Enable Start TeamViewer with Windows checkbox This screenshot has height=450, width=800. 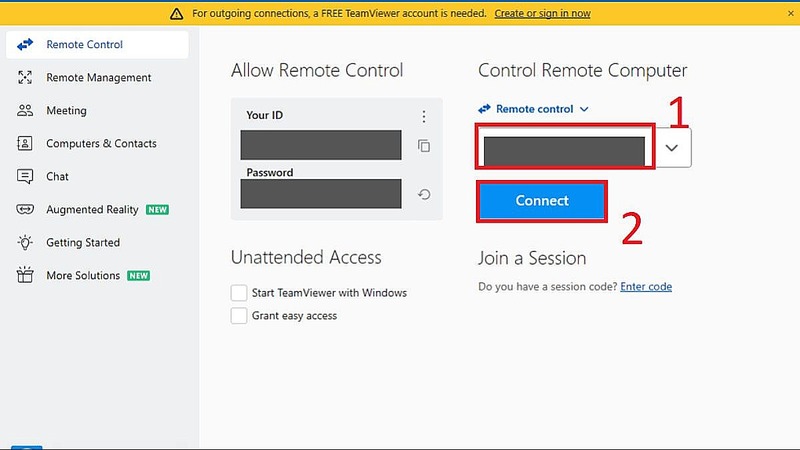(239, 293)
